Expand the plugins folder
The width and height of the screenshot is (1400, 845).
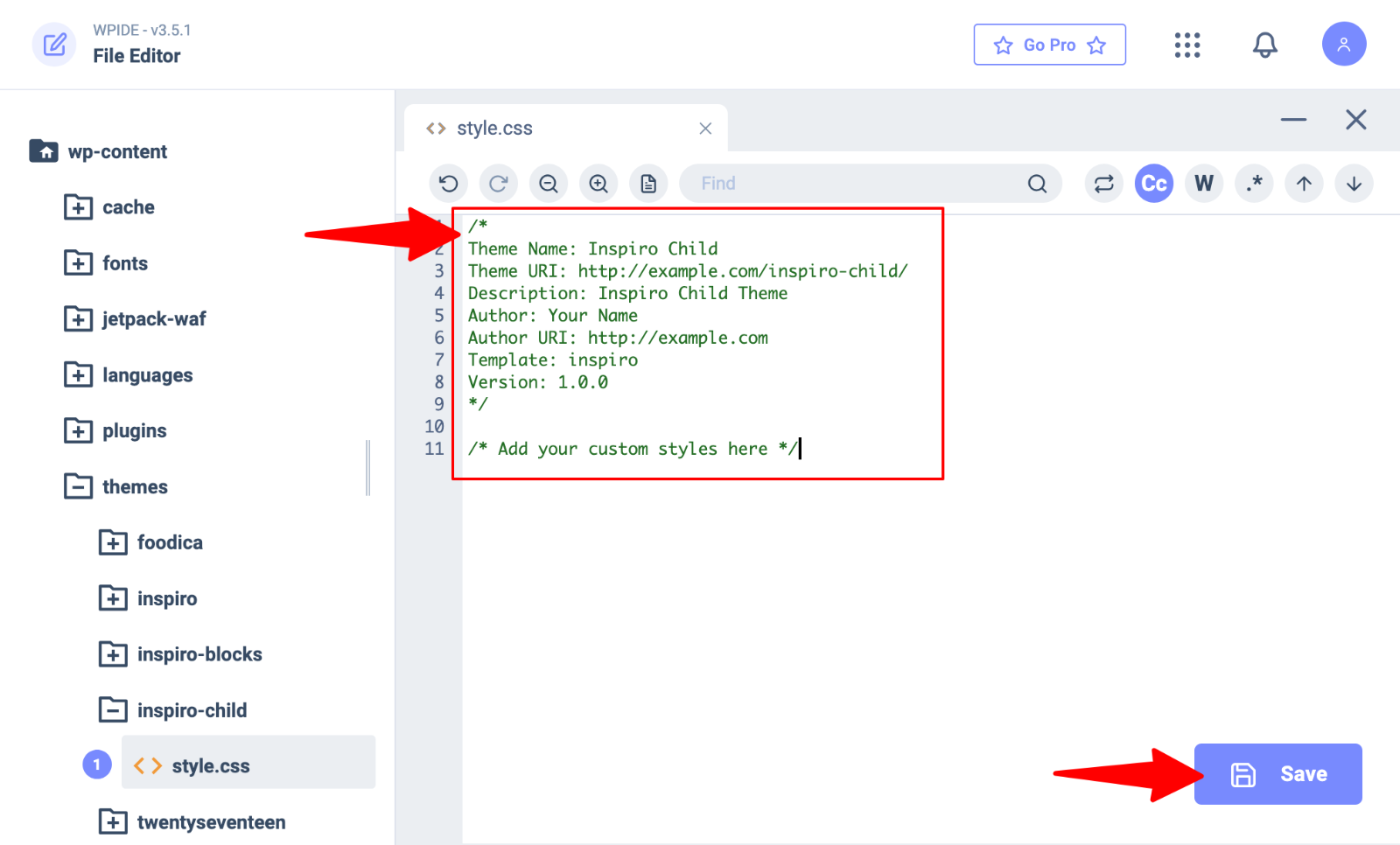79,431
